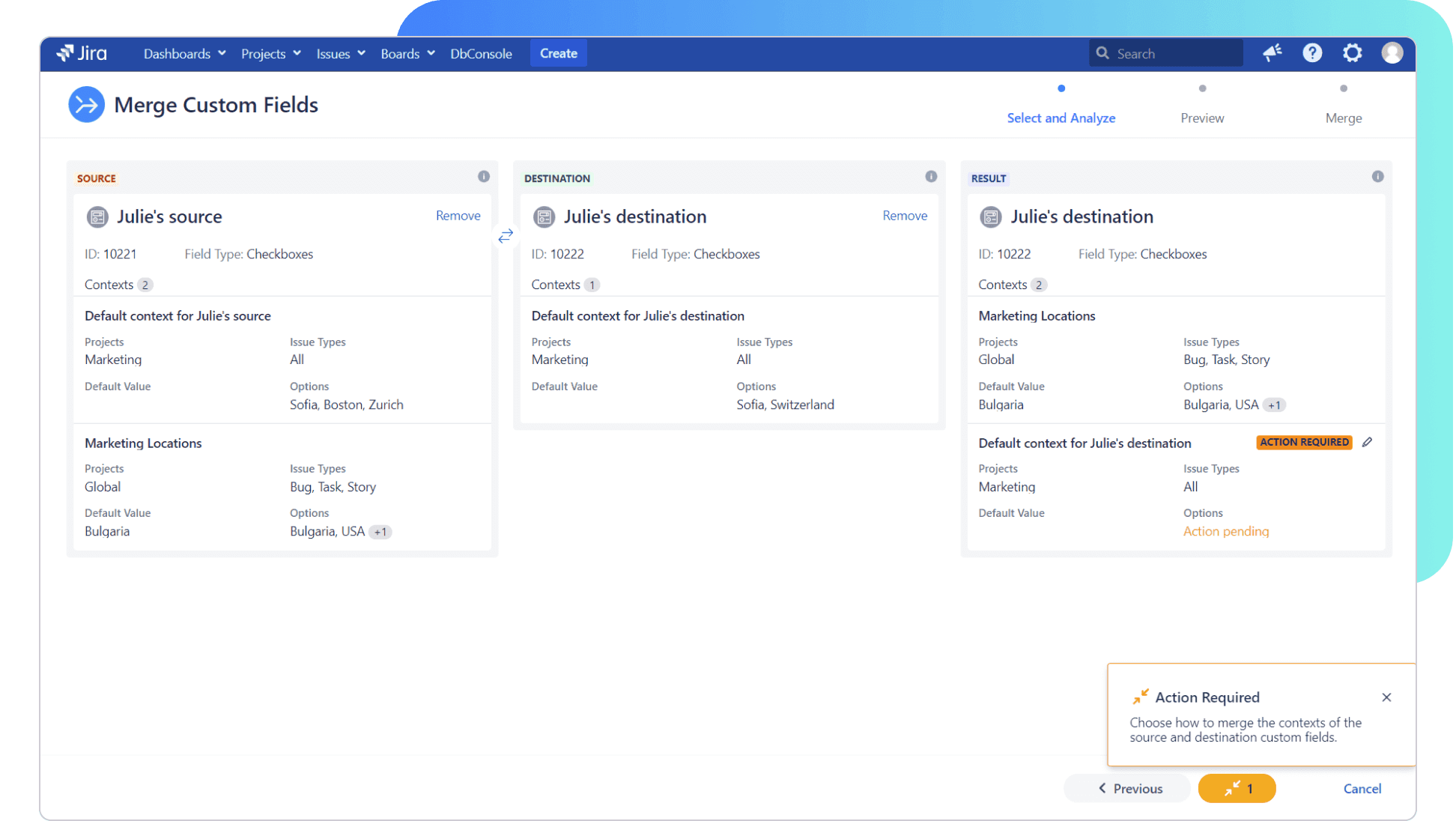The image size is (1456, 821).
Task: Click the swap/exchange arrows icon
Action: click(x=505, y=235)
